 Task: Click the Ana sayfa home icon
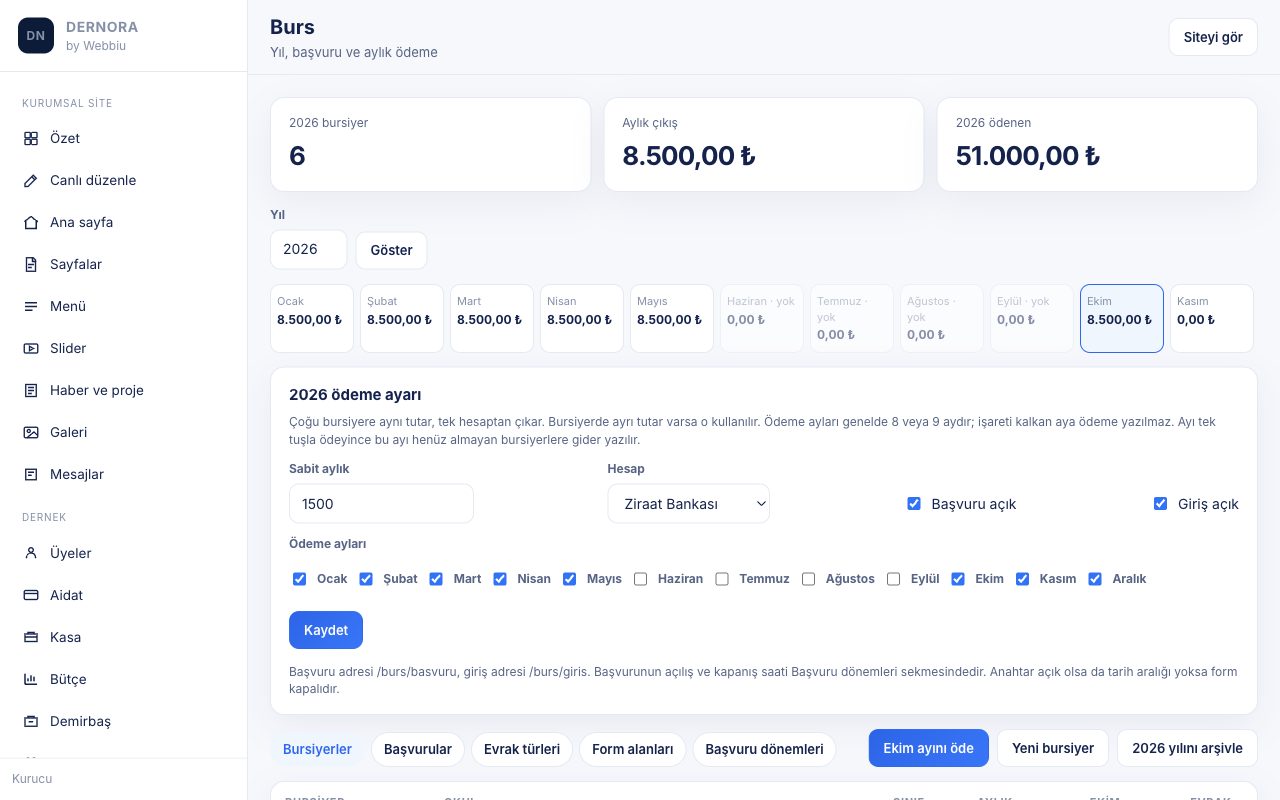click(x=31, y=223)
